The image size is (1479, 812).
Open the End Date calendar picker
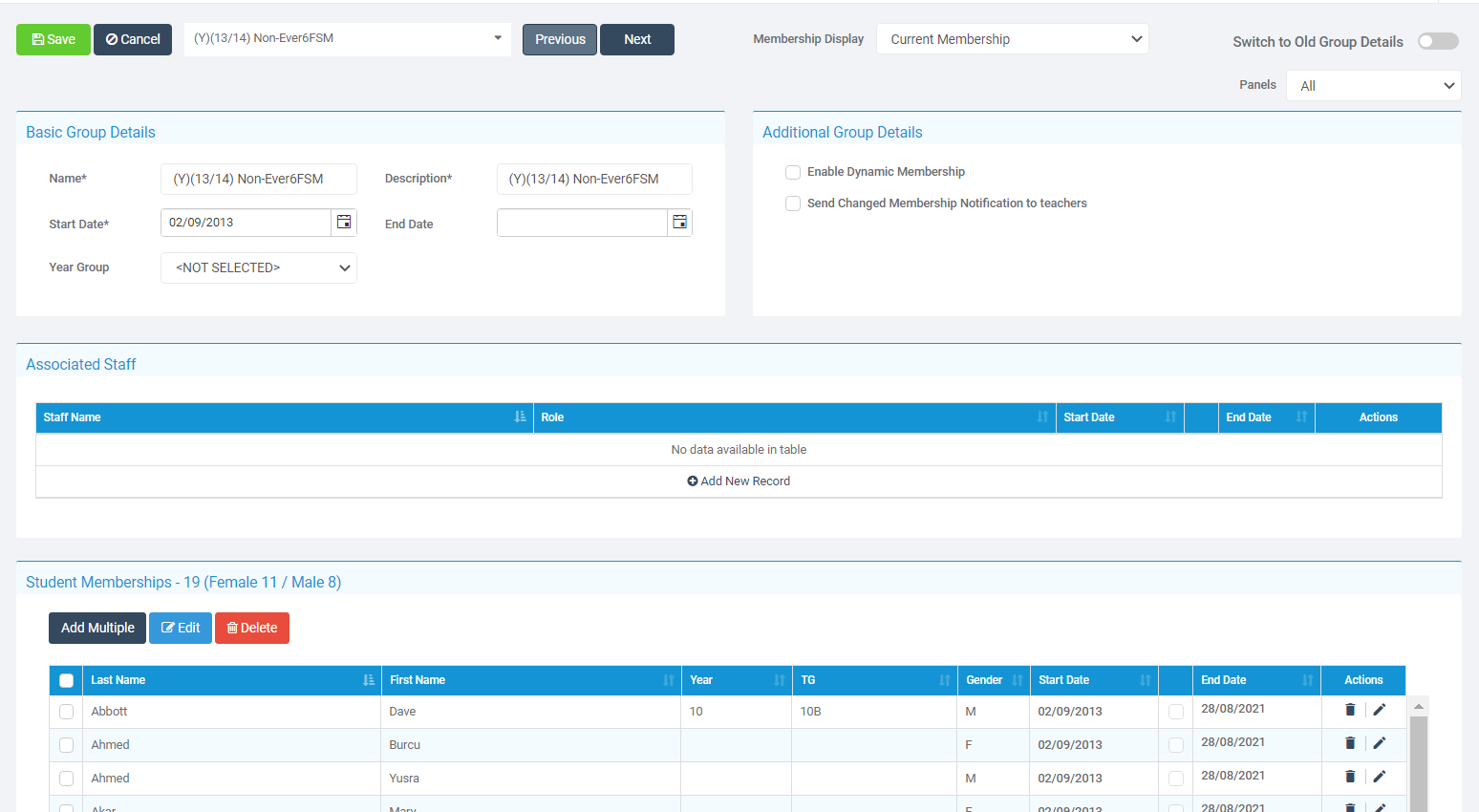pos(679,222)
